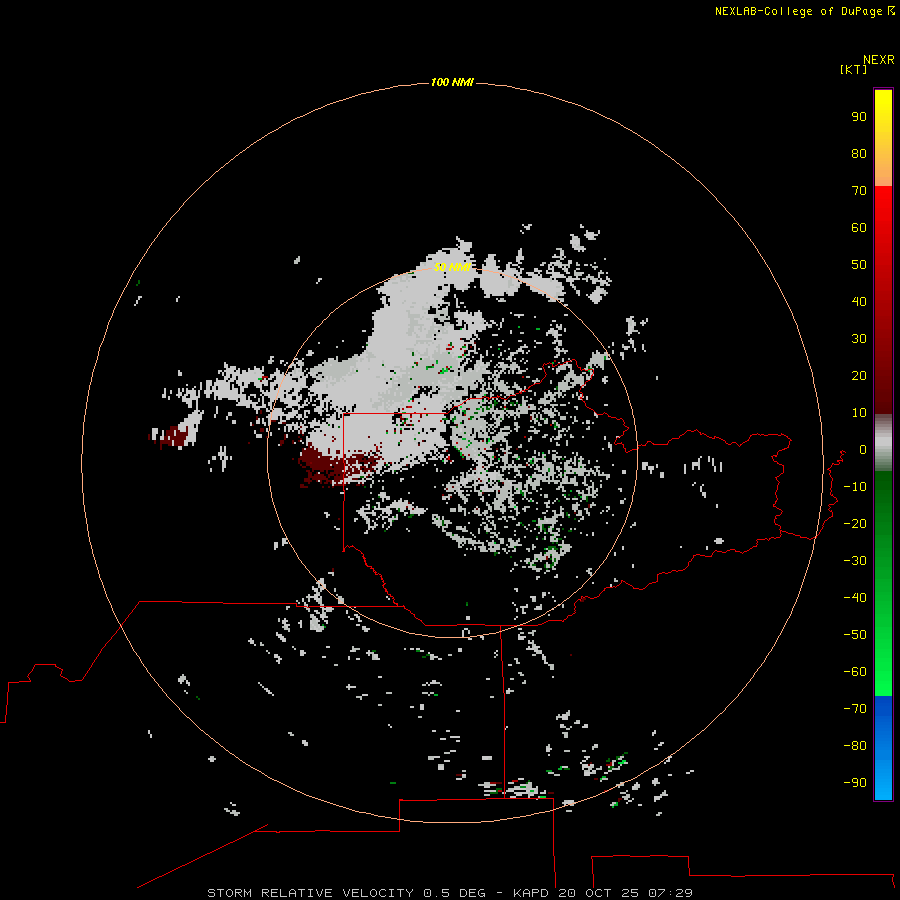The width and height of the screenshot is (900, 900).
Task: Click the 07:29 timestamp text
Action: (670, 893)
